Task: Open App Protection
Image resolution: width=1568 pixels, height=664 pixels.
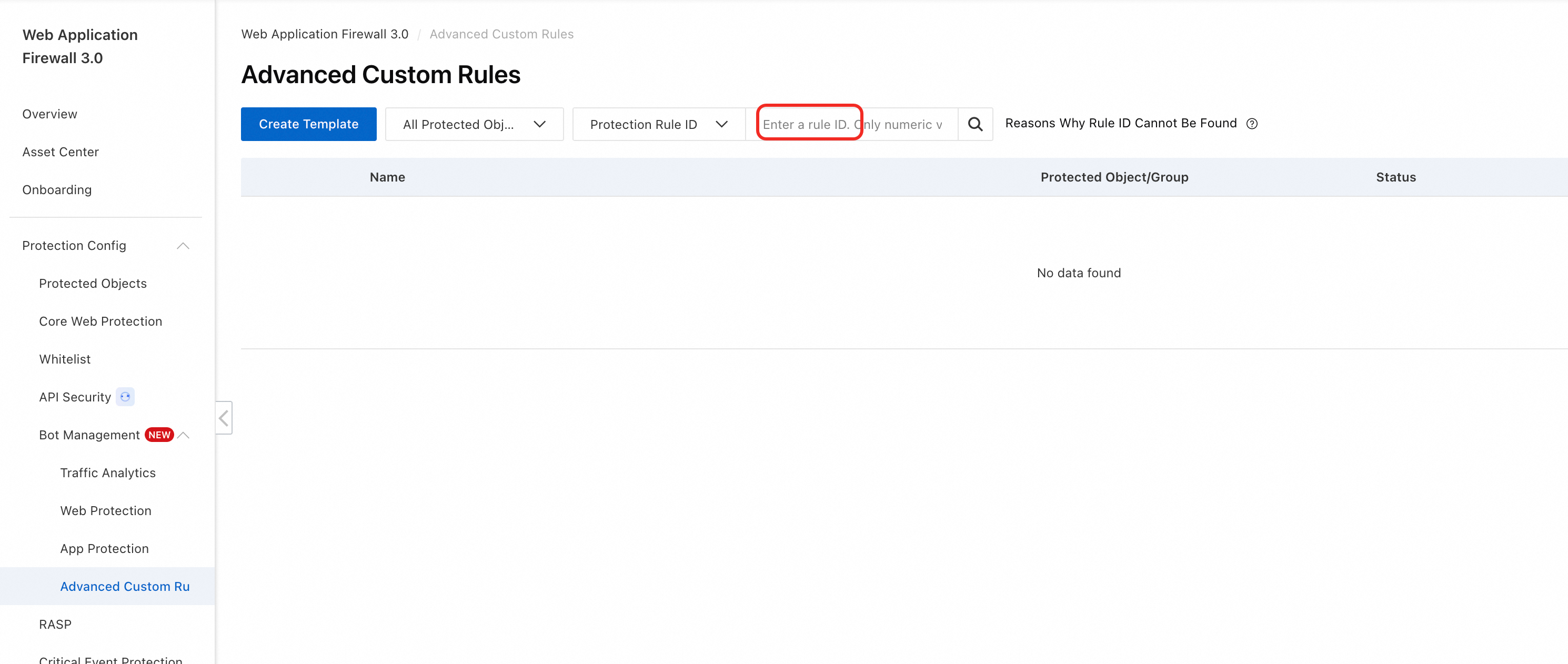Action: pos(105,549)
